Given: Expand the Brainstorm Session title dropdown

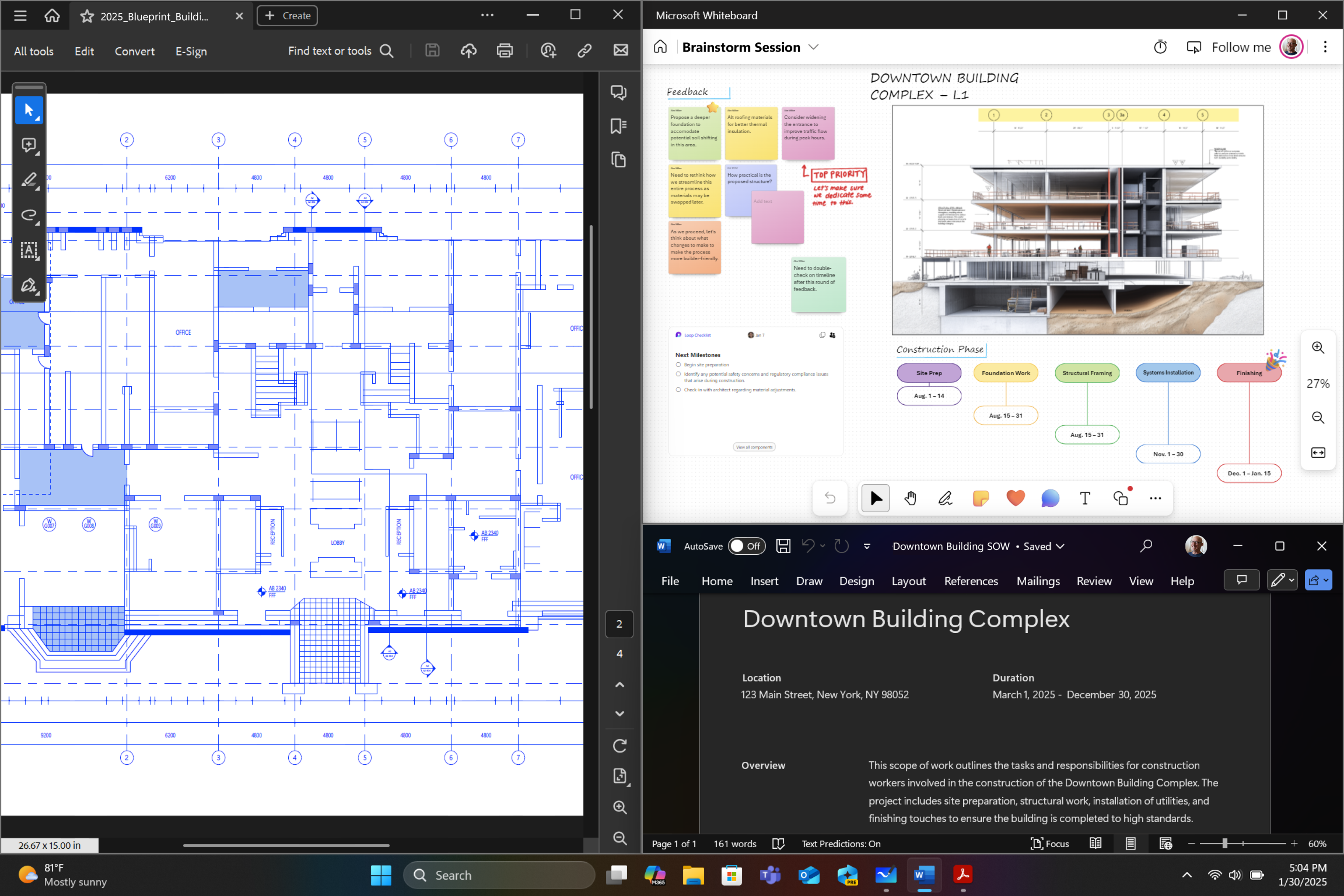Looking at the screenshot, I should (x=814, y=48).
